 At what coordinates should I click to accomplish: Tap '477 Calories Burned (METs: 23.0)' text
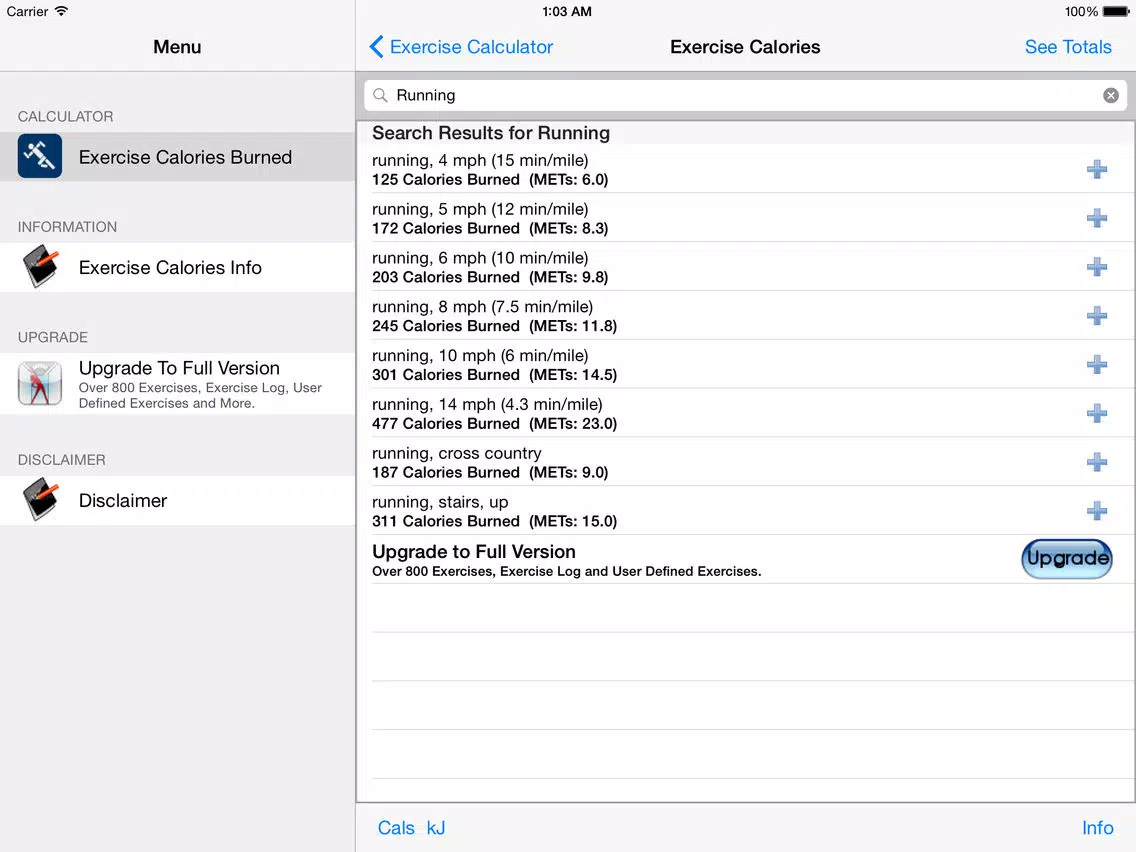click(x=494, y=424)
